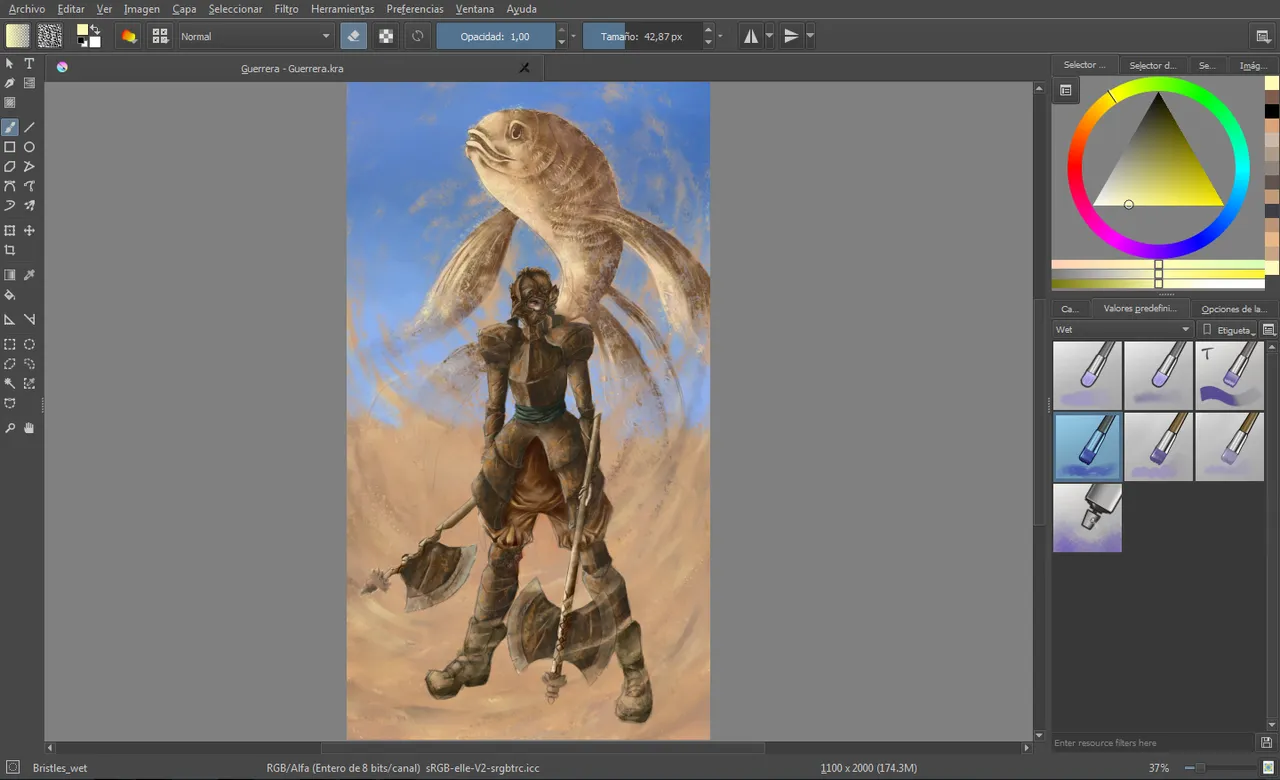Viewport: 1280px width, 780px height.
Task: Open vertical mirror options arrow
Action: (x=810, y=36)
